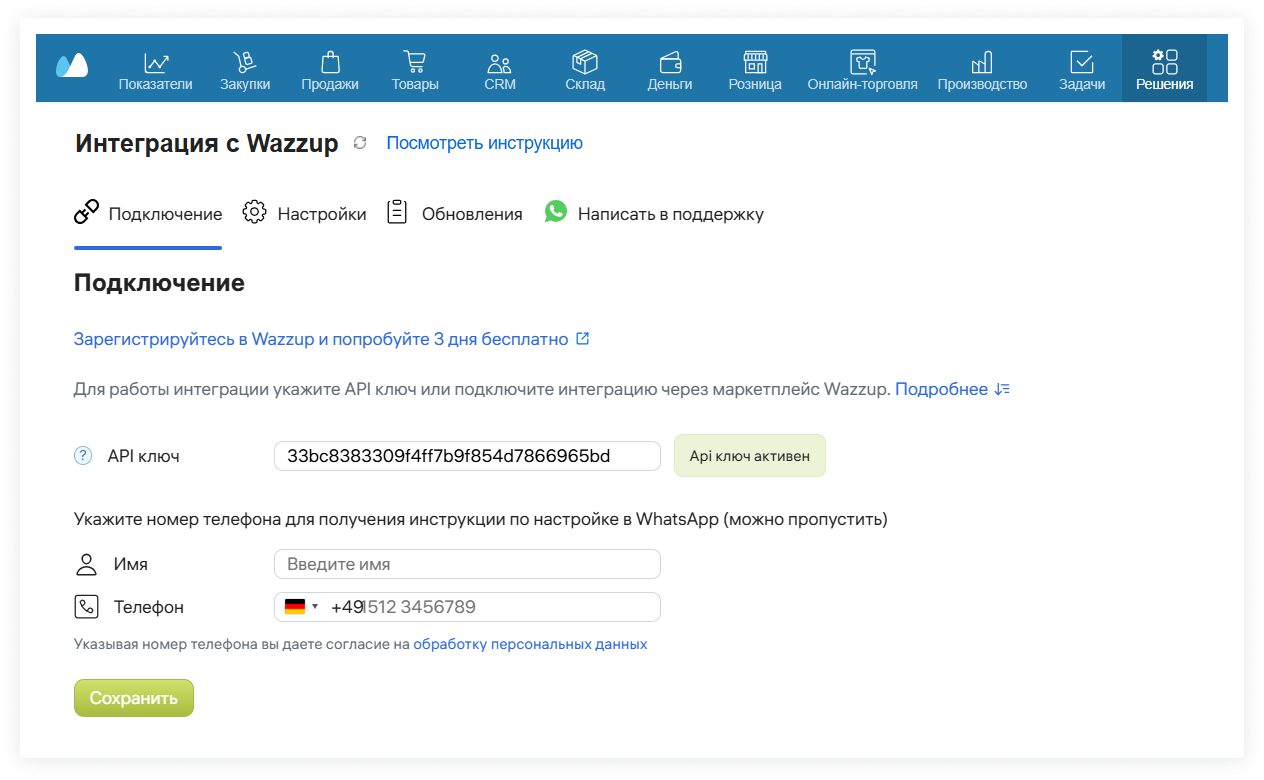The height and width of the screenshot is (780, 1264).
Task: Click the refresh icon beside Интеграция с Wazzup
Action: coord(360,143)
